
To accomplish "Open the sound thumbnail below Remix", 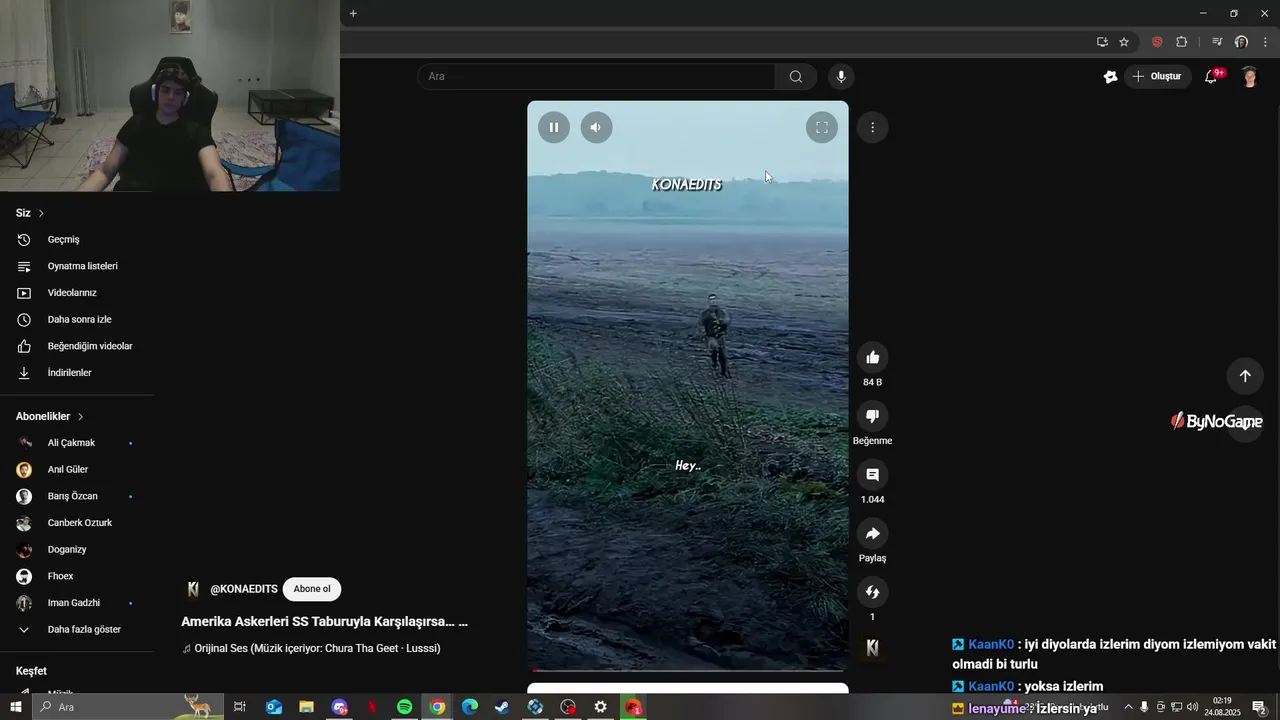I will tap(872, 648).
